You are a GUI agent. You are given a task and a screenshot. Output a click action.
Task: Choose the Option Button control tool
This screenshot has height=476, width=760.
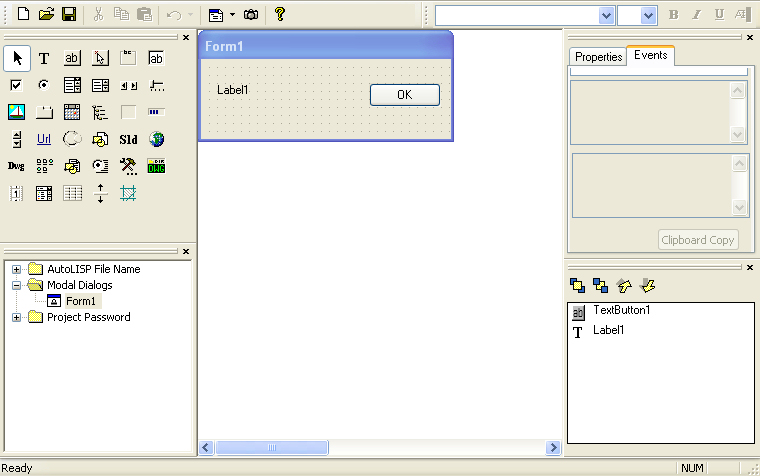click(44, 86)
